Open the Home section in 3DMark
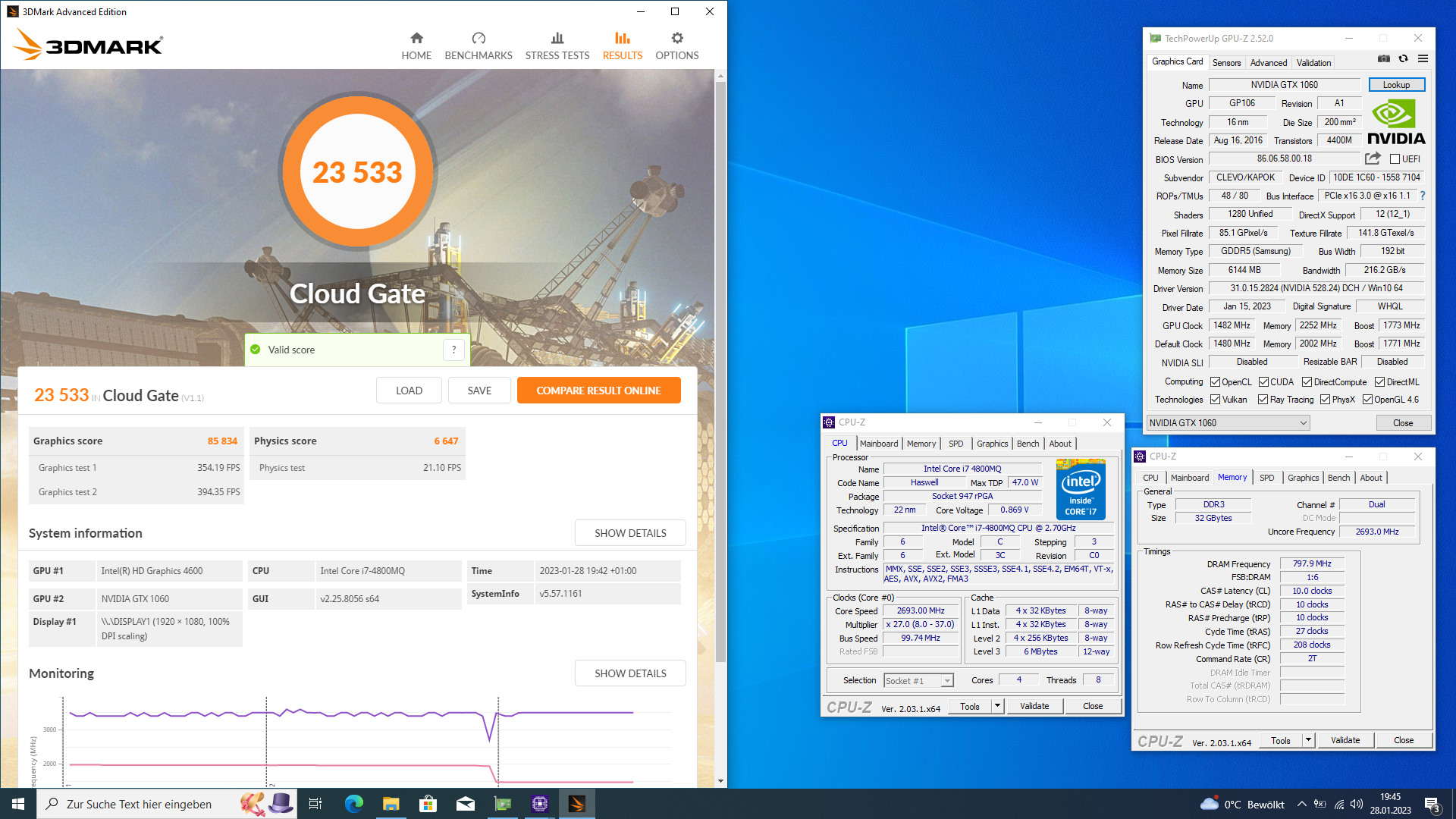The height and width of the screenshot is (819, 1456). (416, 46)
